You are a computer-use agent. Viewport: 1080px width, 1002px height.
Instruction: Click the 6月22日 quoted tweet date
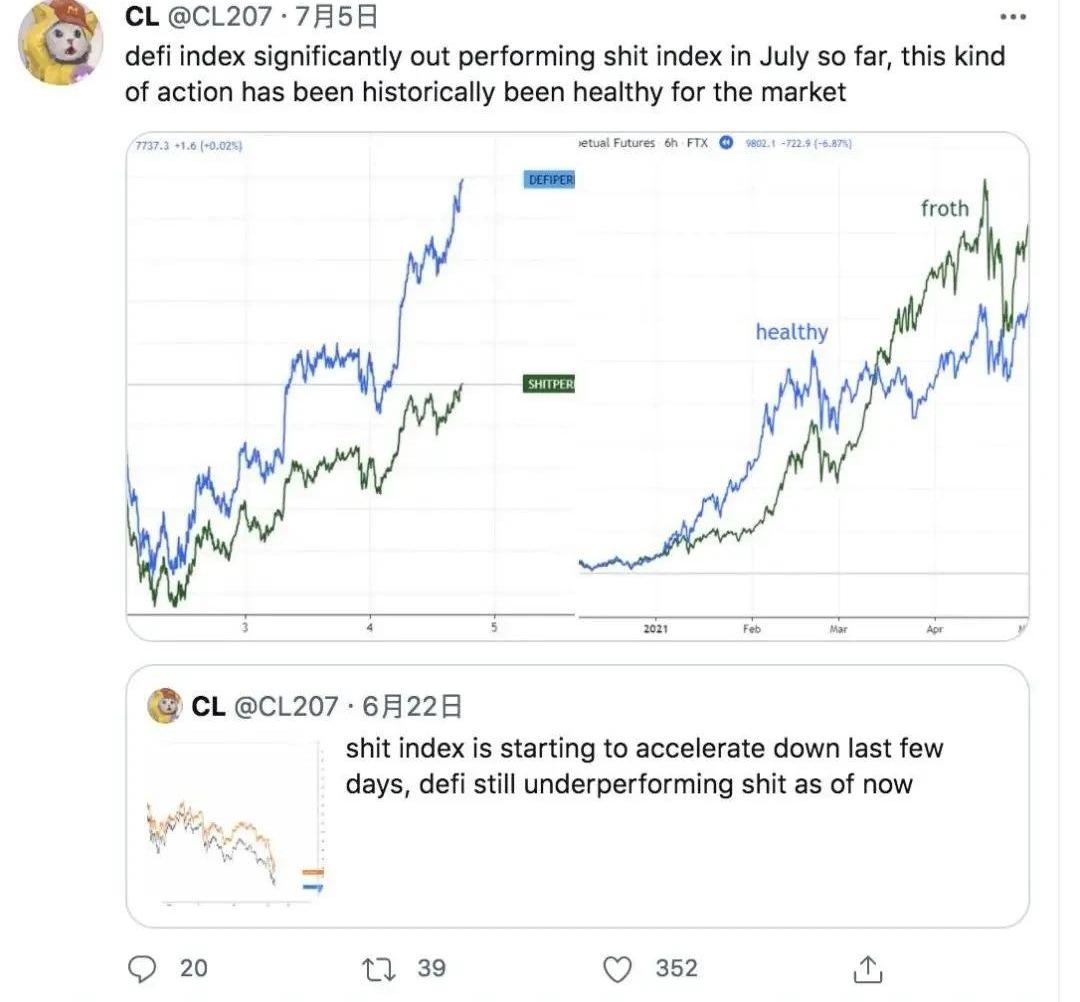[413, 706]
